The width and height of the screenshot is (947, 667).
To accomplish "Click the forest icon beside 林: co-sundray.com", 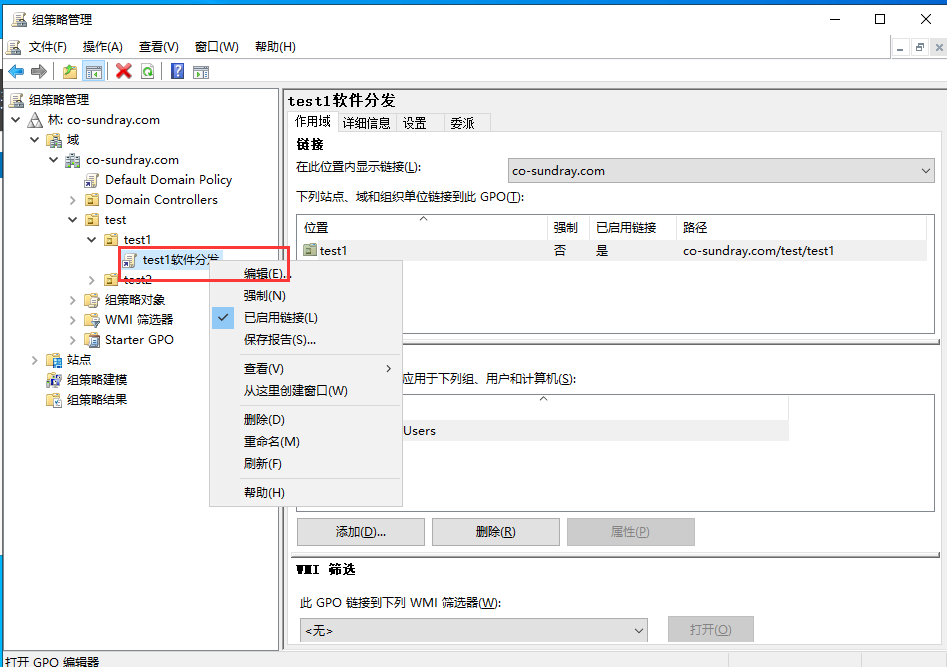I will [x=35, y=120].
